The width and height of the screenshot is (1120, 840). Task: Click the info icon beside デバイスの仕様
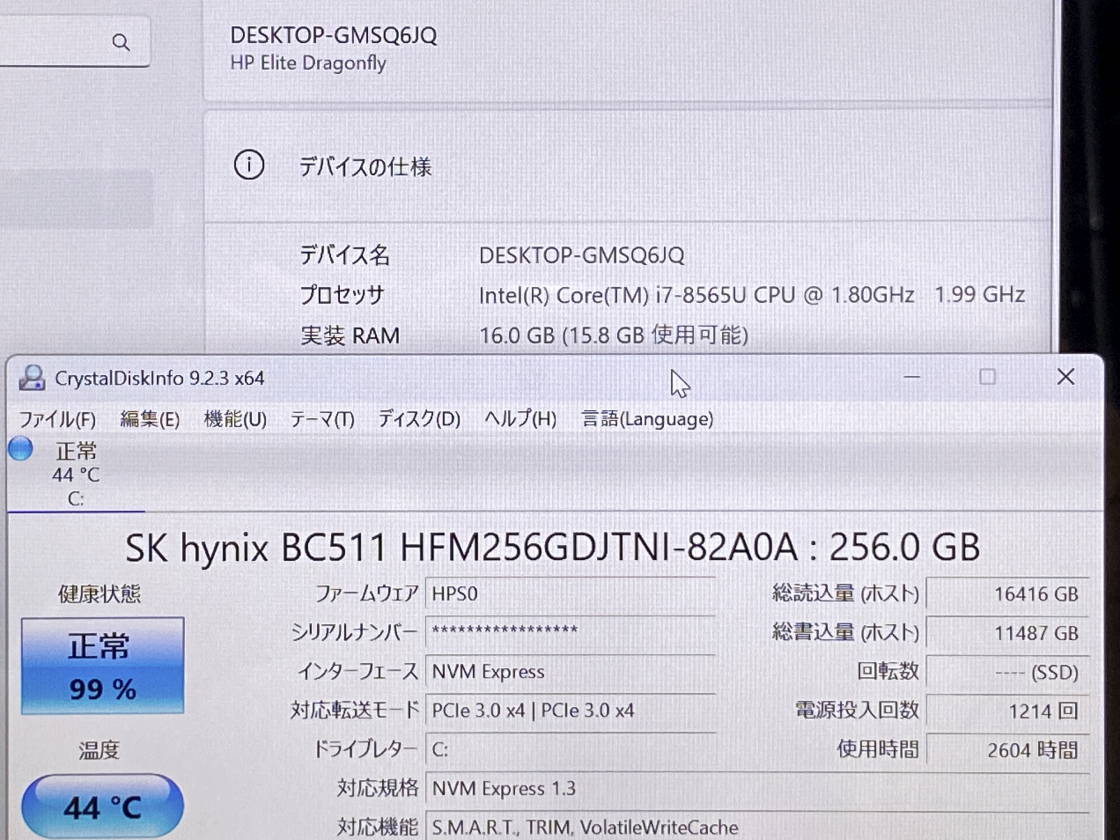tap(249, 166)
